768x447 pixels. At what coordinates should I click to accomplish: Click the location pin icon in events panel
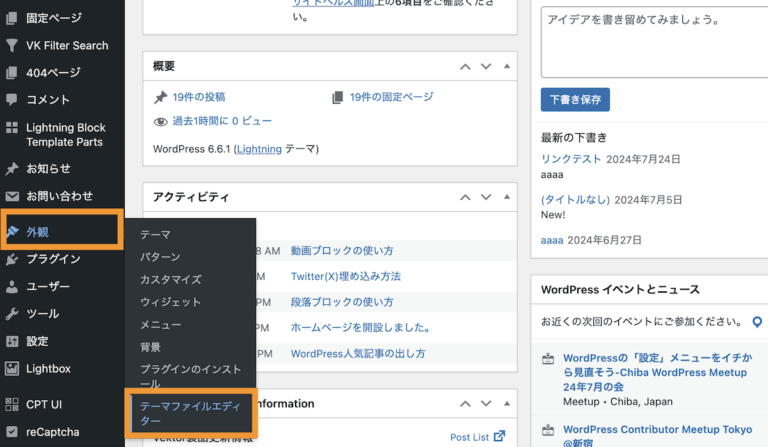pos(757,322)
